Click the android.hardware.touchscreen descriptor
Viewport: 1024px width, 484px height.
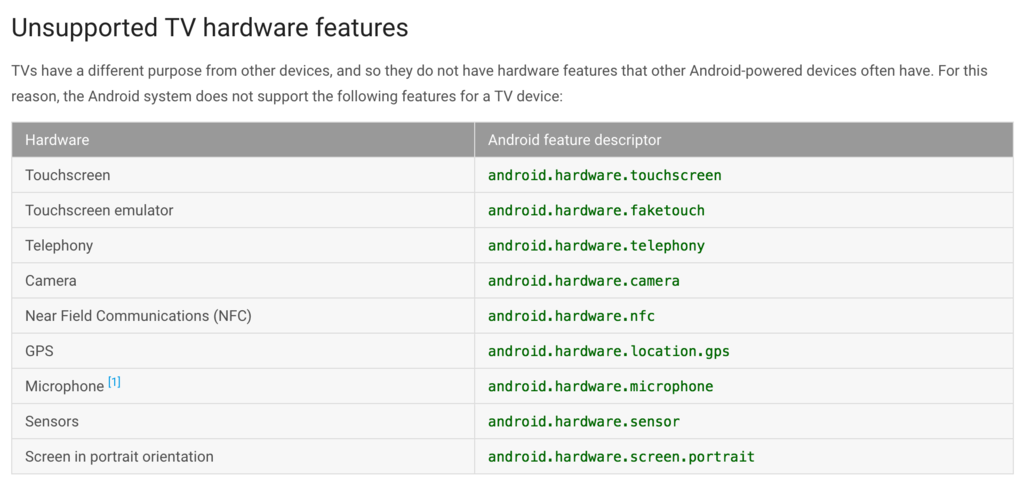[x=604, y=175]
